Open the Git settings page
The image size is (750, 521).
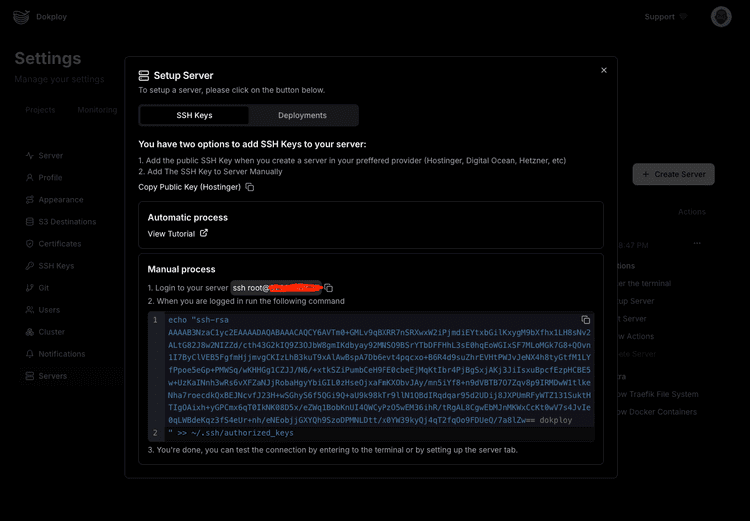tap(43, 288)
